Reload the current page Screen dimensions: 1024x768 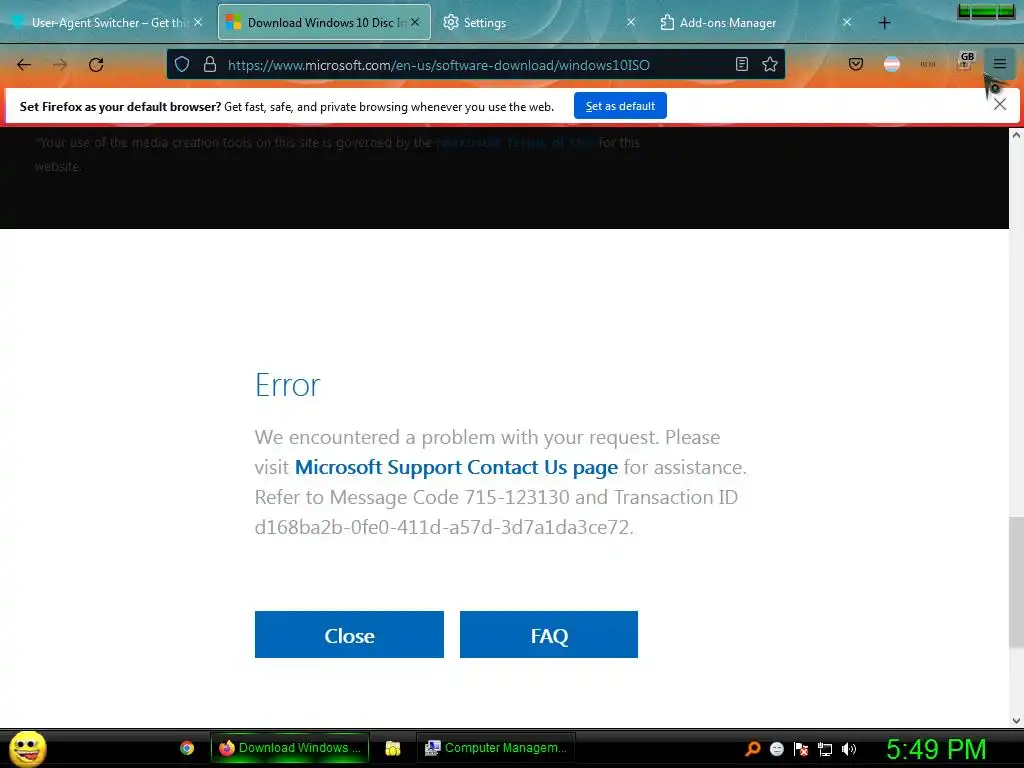(x=96, y=65)
